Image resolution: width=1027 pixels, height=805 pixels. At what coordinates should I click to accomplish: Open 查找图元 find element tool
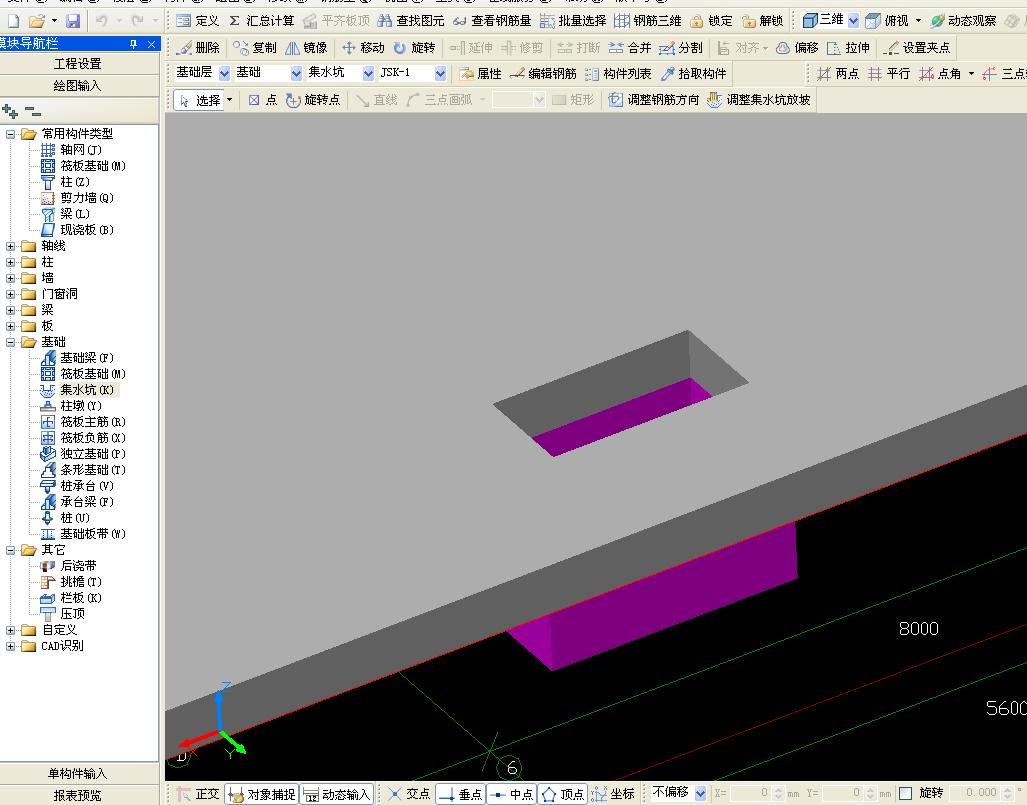(x=411, y=21)
